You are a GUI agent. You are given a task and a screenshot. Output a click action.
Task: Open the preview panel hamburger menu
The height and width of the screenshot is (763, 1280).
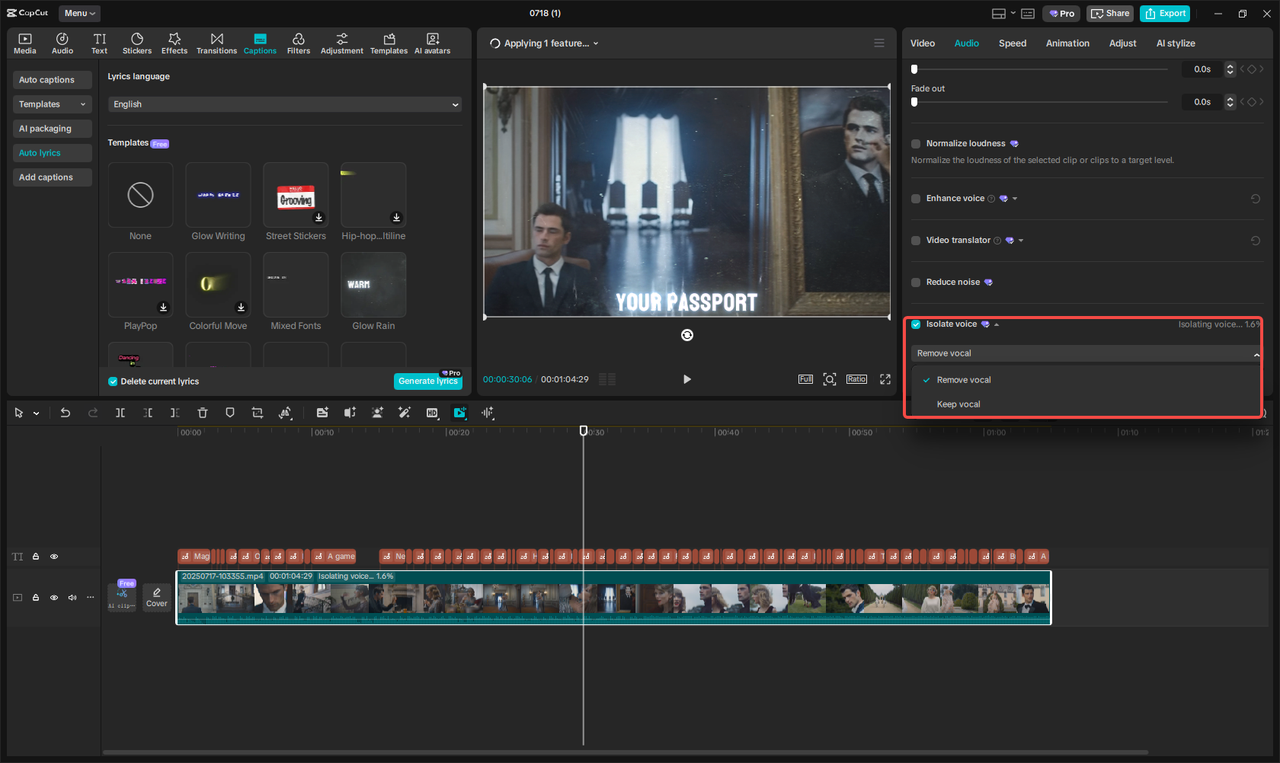(x=879, y=43)
